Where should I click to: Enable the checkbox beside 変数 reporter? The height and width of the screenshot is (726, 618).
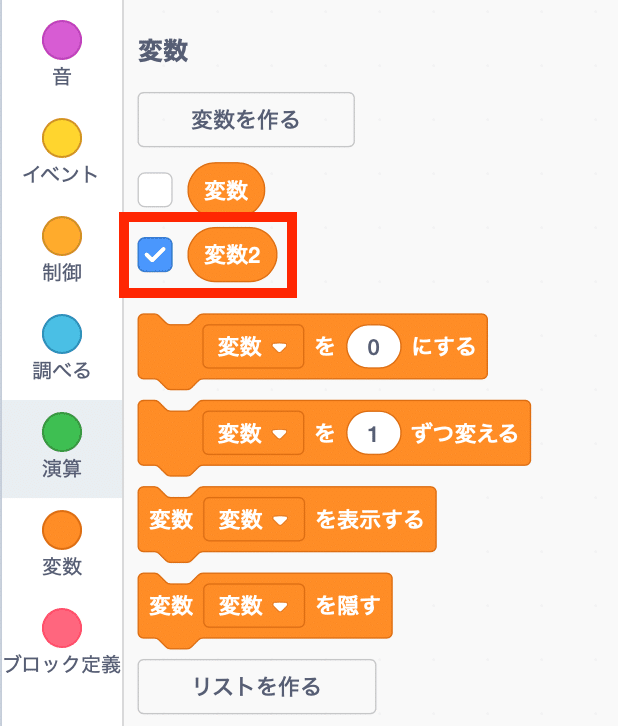tap(155, 190)
